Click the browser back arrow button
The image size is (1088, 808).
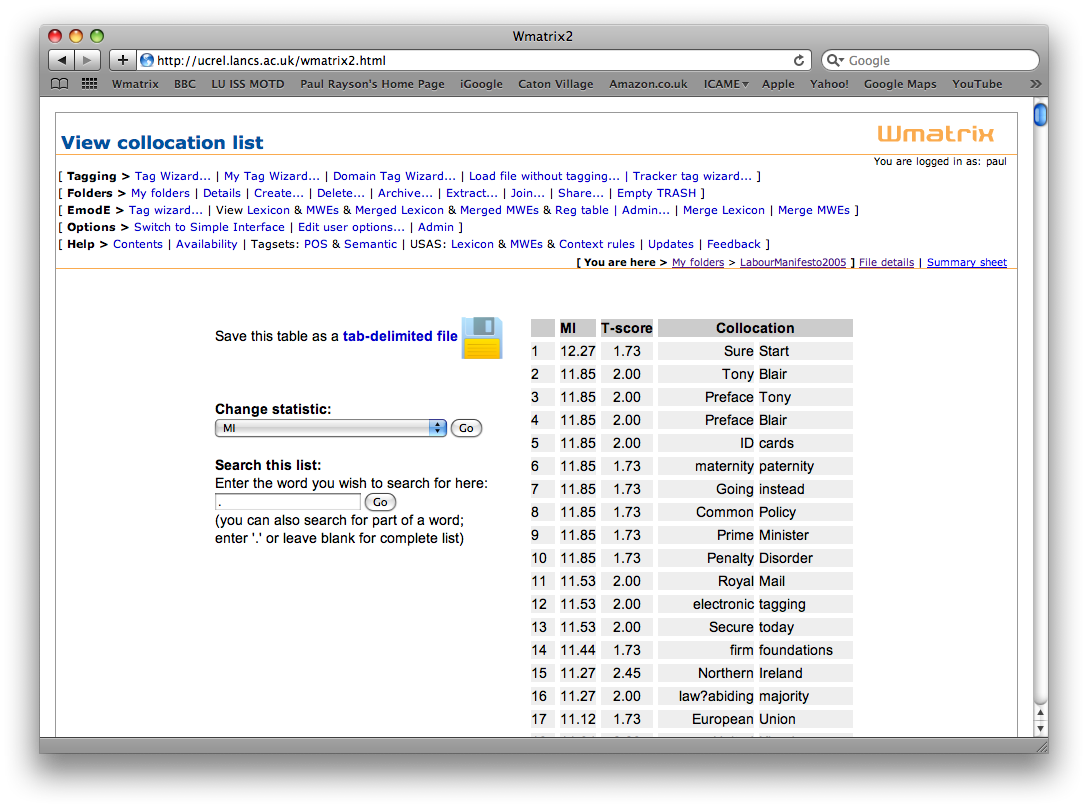61,60
